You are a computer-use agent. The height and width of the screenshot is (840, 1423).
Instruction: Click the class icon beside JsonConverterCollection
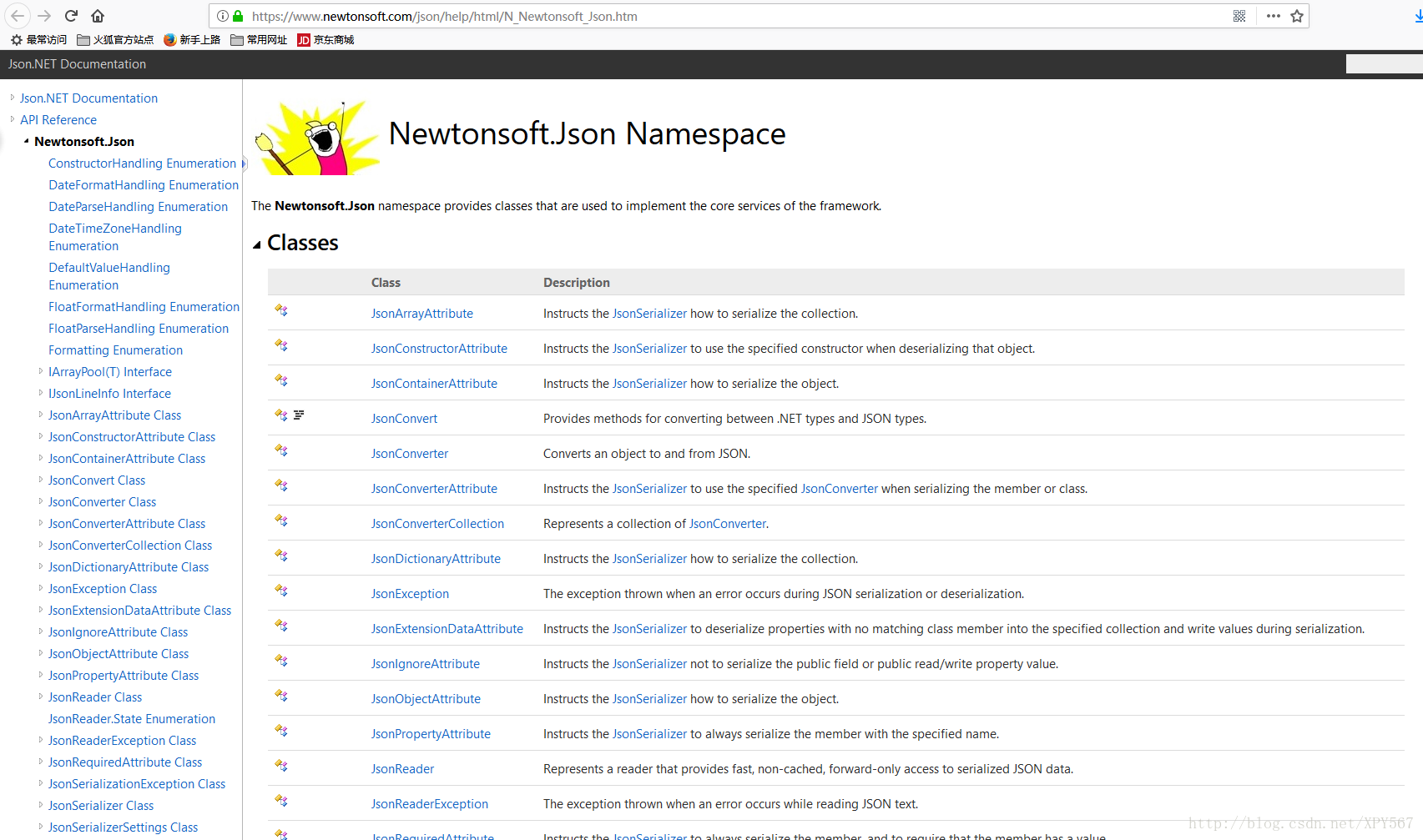(x=281, y=521)
